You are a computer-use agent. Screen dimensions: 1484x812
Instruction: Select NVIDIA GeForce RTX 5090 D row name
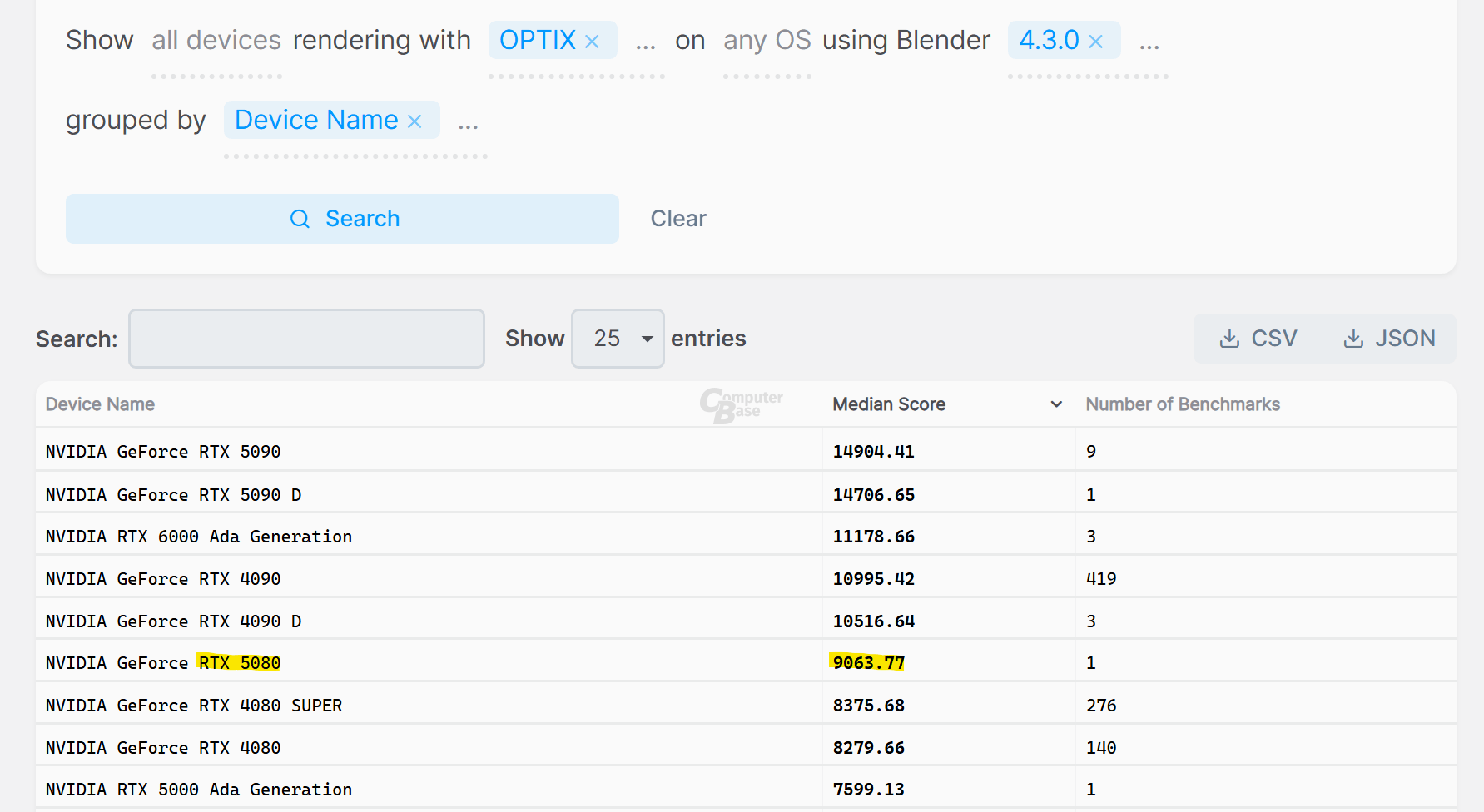click(173, 495)
